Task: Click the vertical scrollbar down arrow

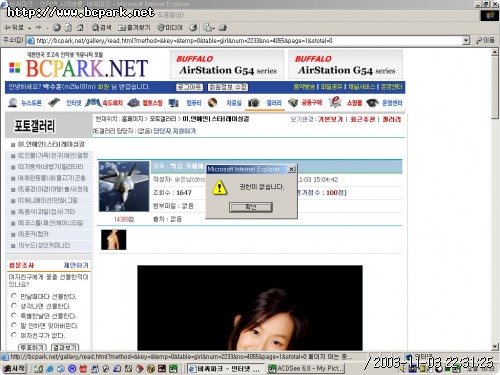Action: pos(495,347)
